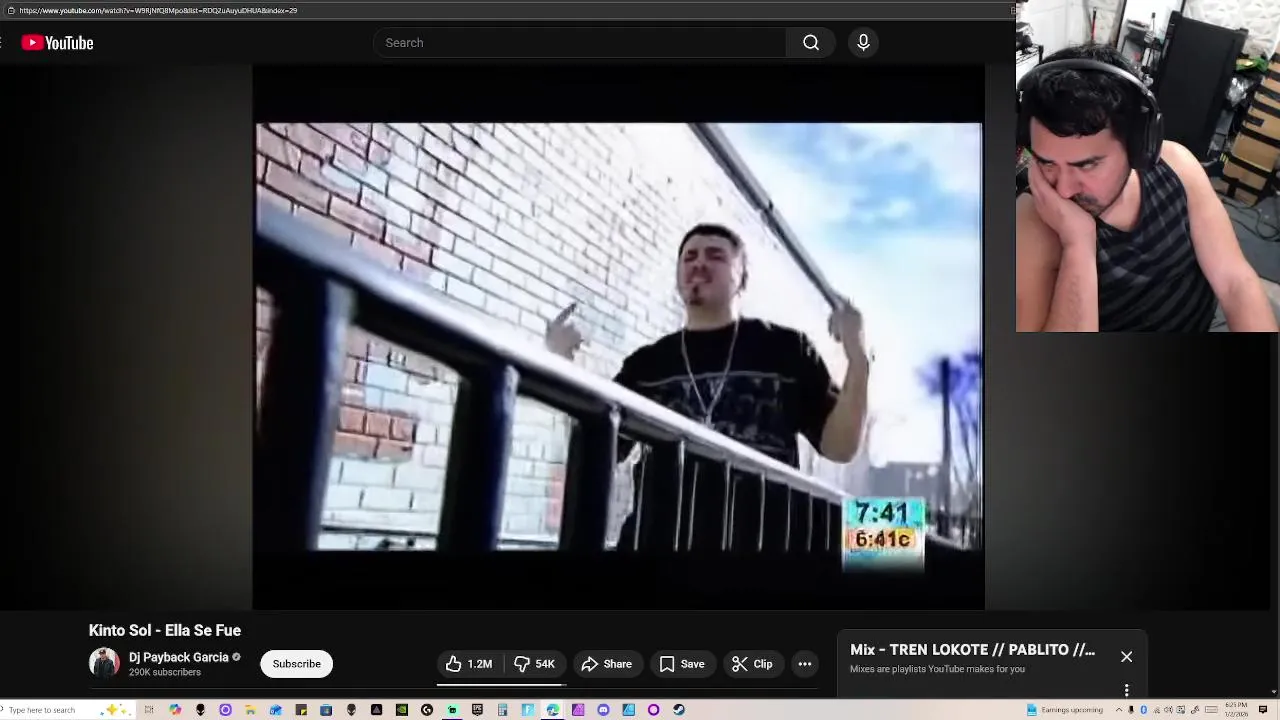The image size is (1280, 720).
Task: Open Mix playlist panel options menu
Action: click(1127, 690)
